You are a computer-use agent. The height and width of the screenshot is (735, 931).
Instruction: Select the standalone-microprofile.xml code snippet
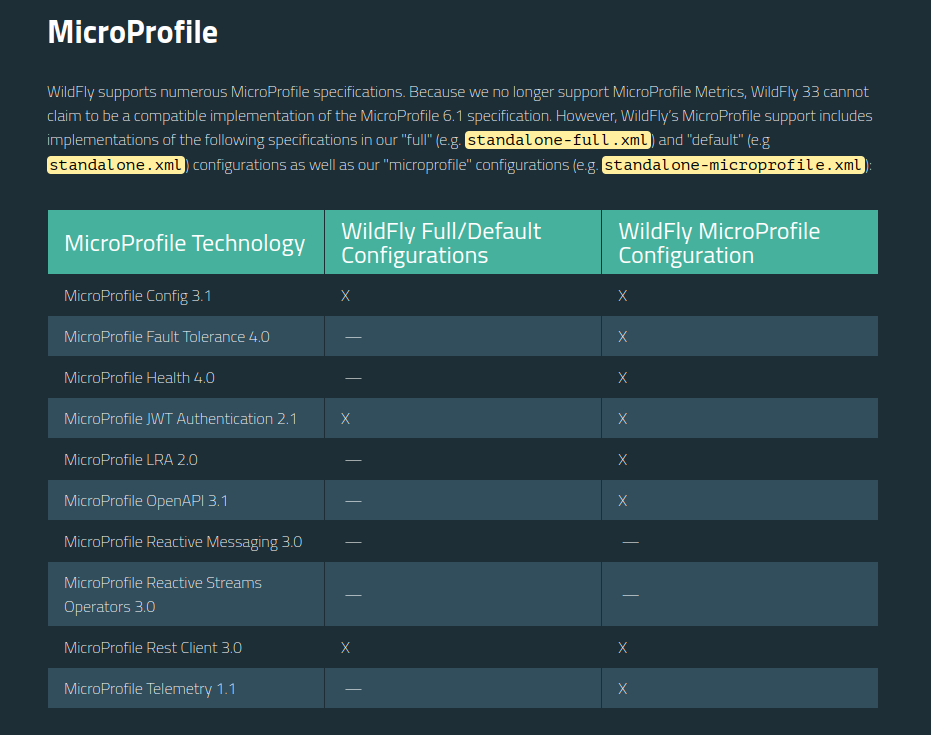732,165
